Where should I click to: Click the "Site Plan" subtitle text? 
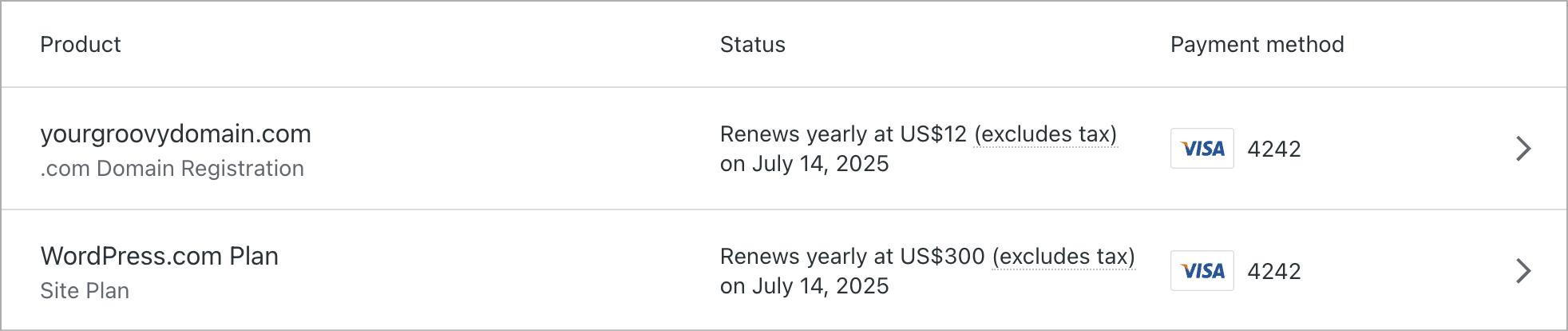(85, 291)
